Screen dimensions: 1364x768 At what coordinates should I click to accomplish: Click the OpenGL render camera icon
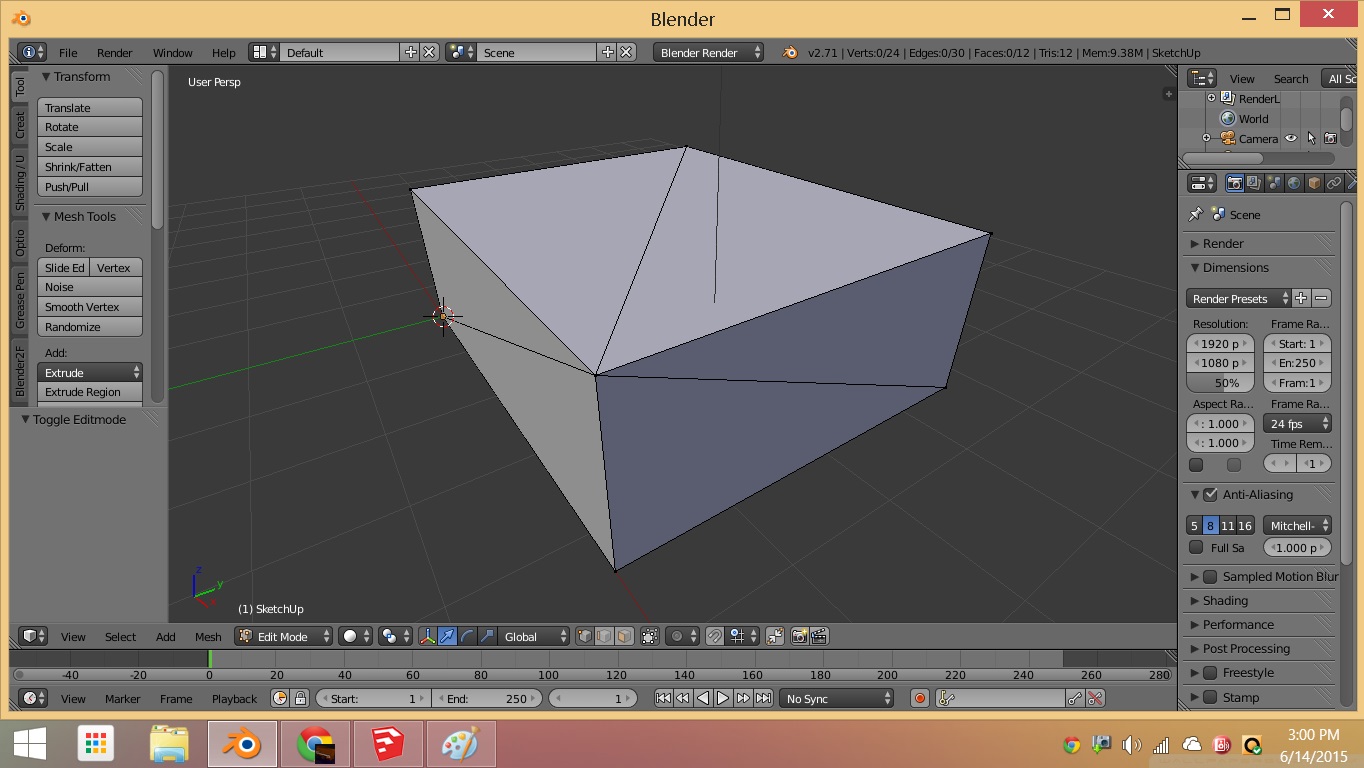tap(799, 636)
